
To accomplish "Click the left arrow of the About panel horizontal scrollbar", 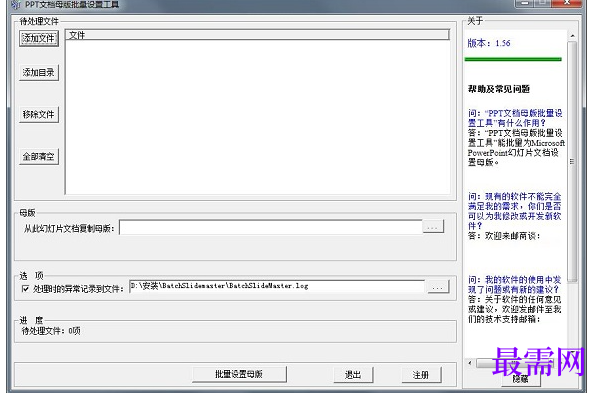I will click(x=470, y=363).
